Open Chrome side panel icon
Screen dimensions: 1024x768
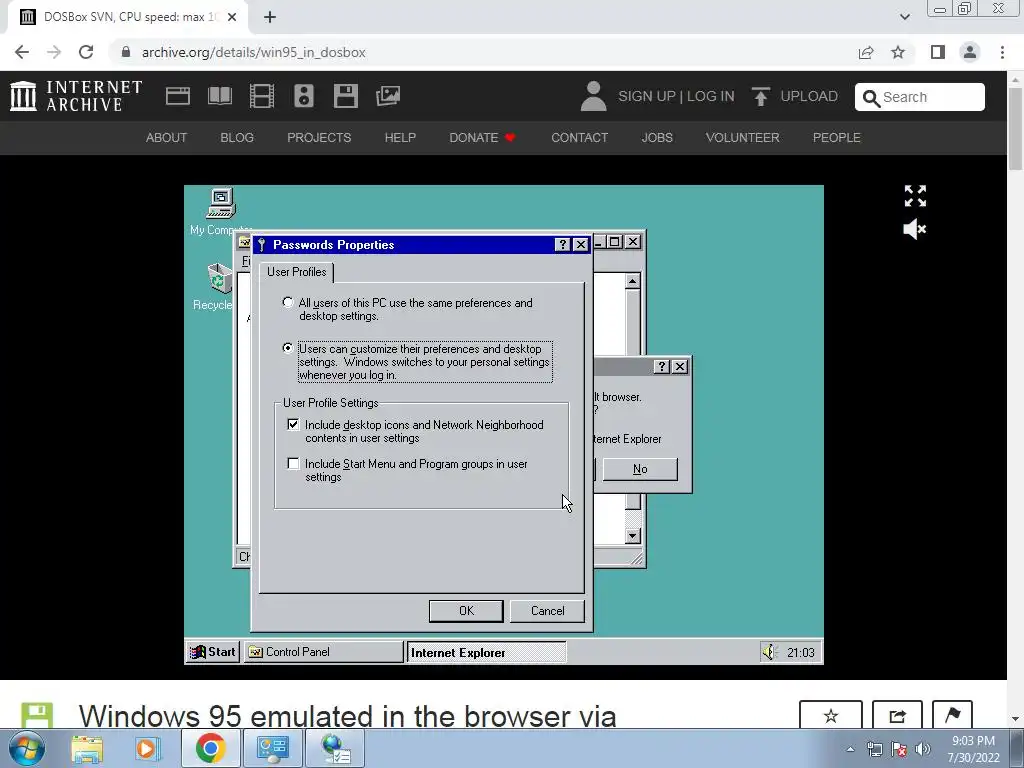tap(938, 52)
